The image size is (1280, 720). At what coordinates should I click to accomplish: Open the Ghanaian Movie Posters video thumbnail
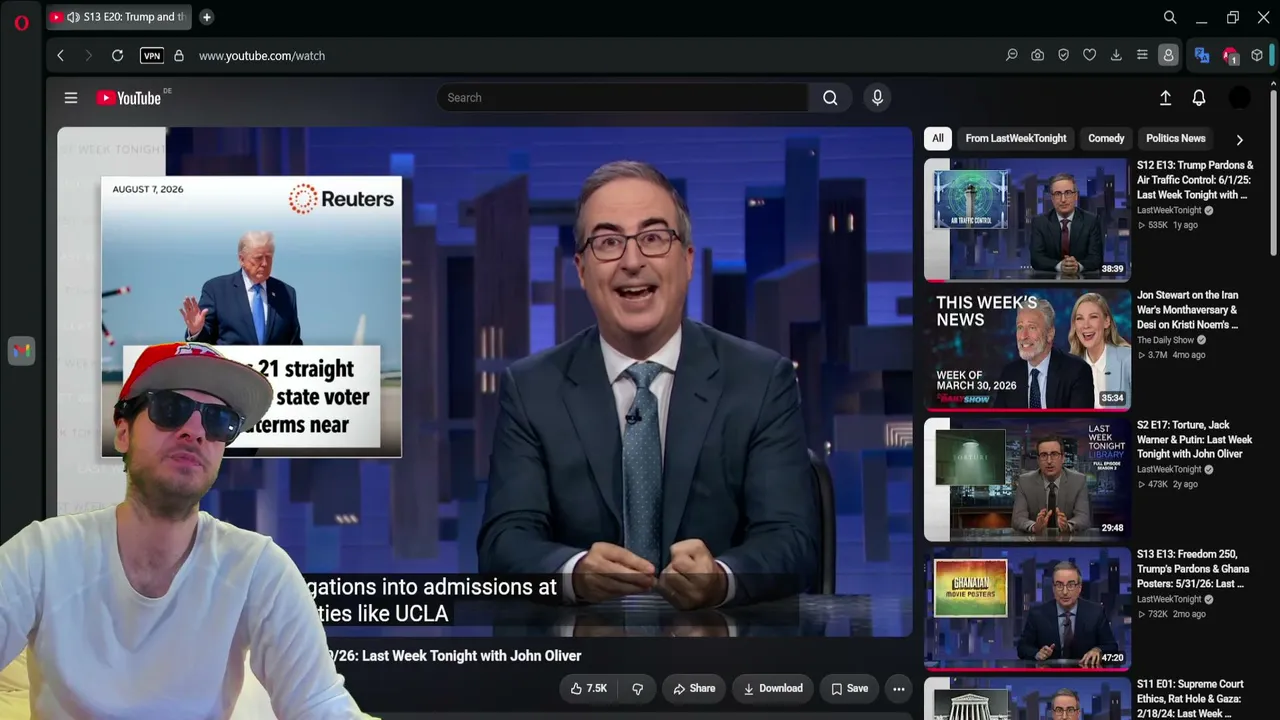[1027, 608]
